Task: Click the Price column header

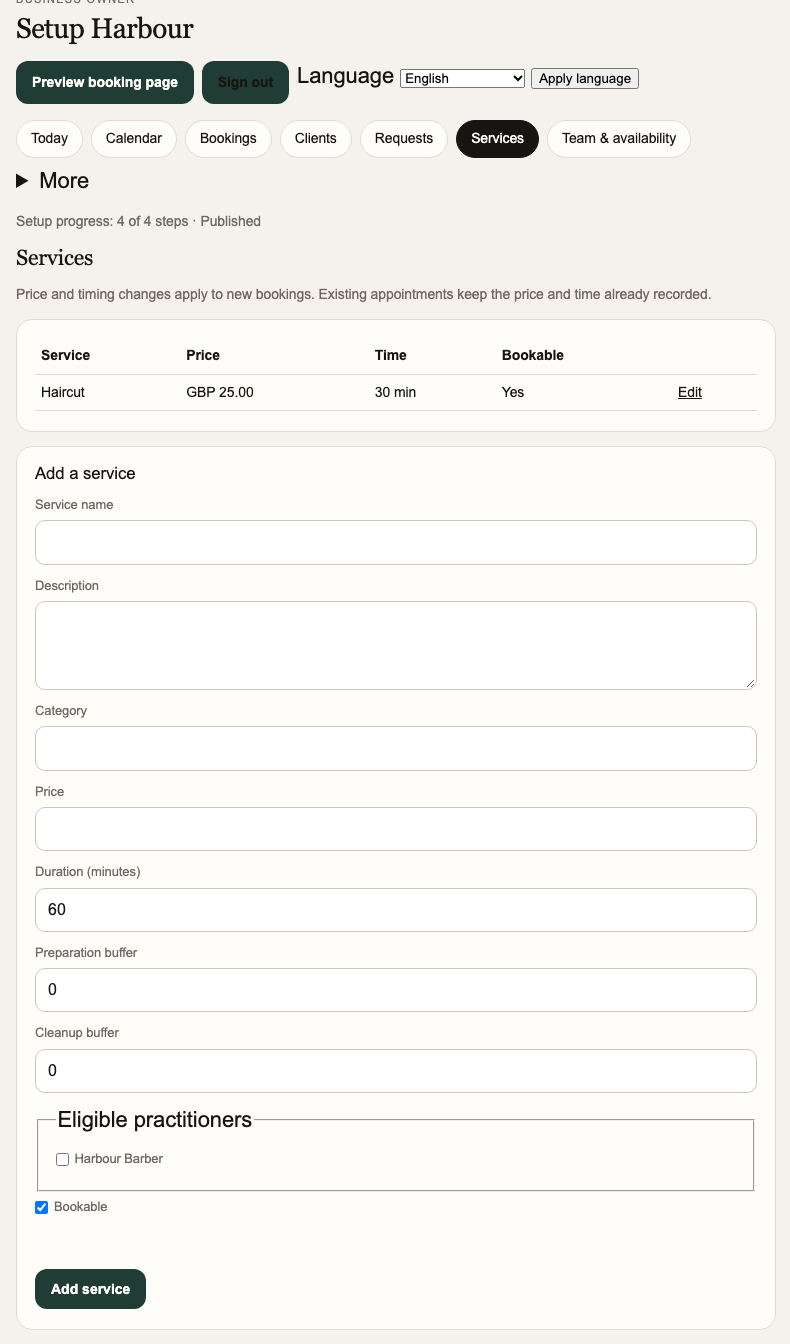Action: (203, 355)
